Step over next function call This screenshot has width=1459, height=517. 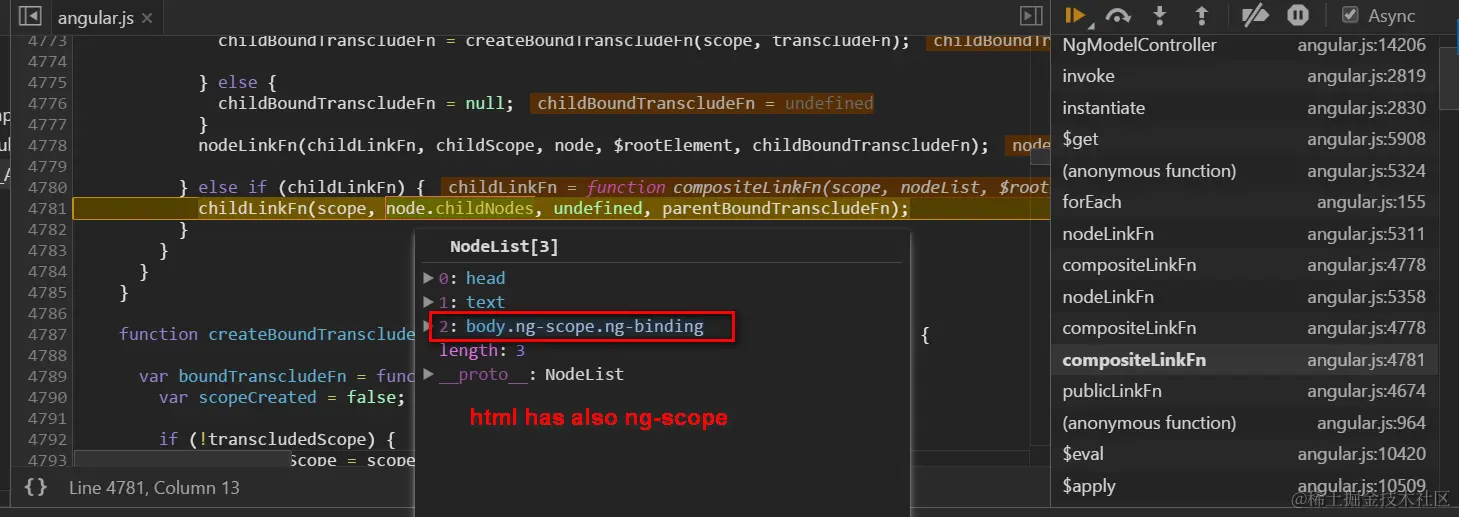coord(1118,16)
